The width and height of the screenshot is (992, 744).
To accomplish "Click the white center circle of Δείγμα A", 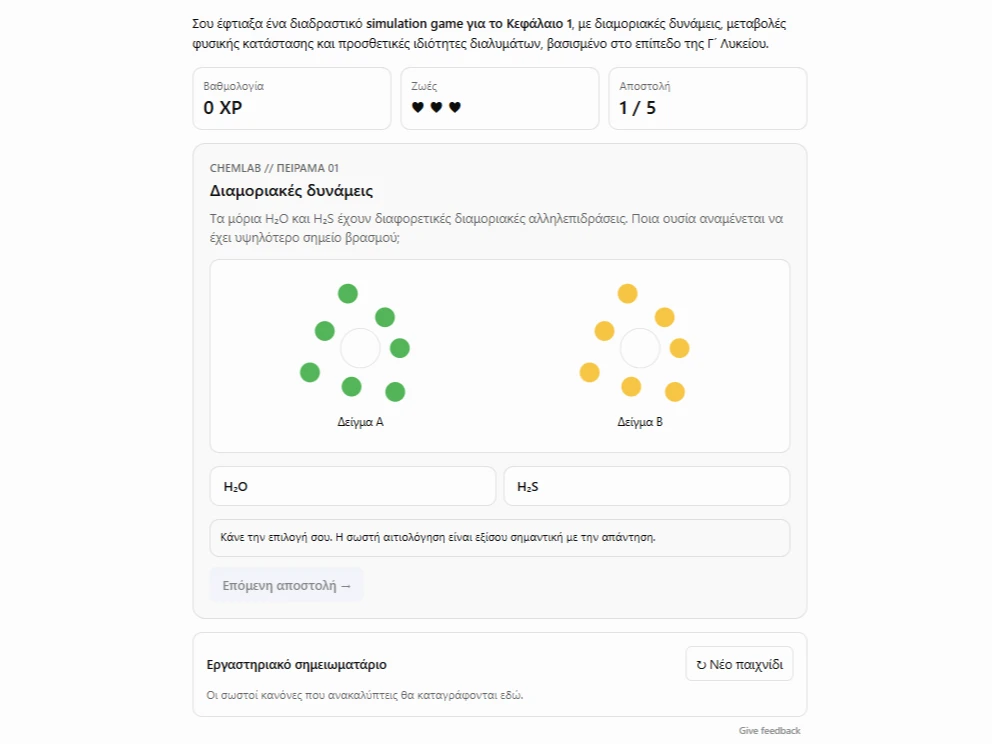I will point(360,348).
